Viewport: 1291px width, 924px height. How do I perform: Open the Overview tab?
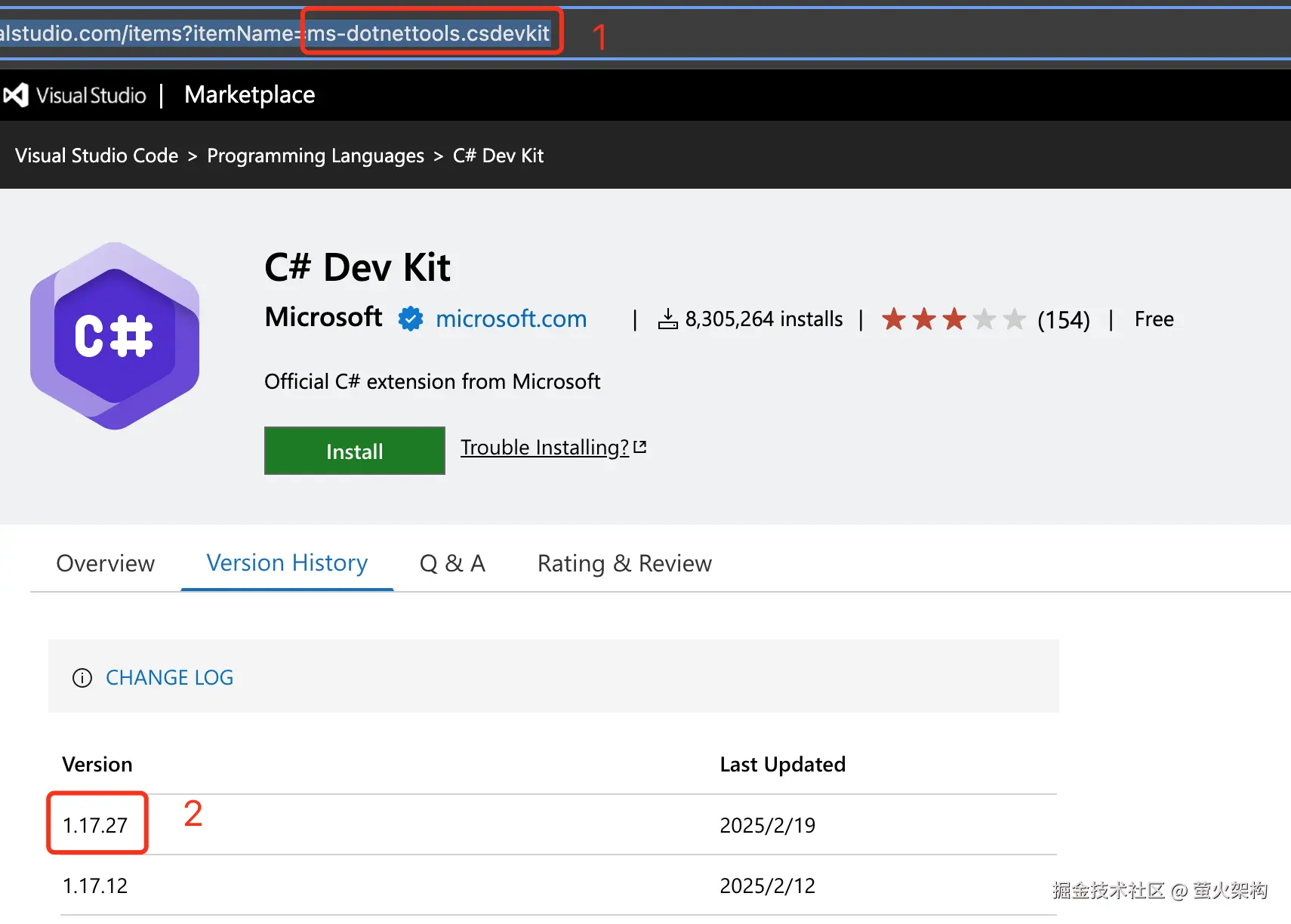(106, 563)
